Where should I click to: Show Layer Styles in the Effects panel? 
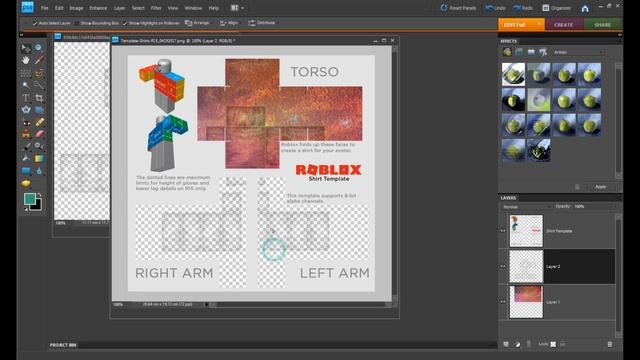[x=519, y=52]
